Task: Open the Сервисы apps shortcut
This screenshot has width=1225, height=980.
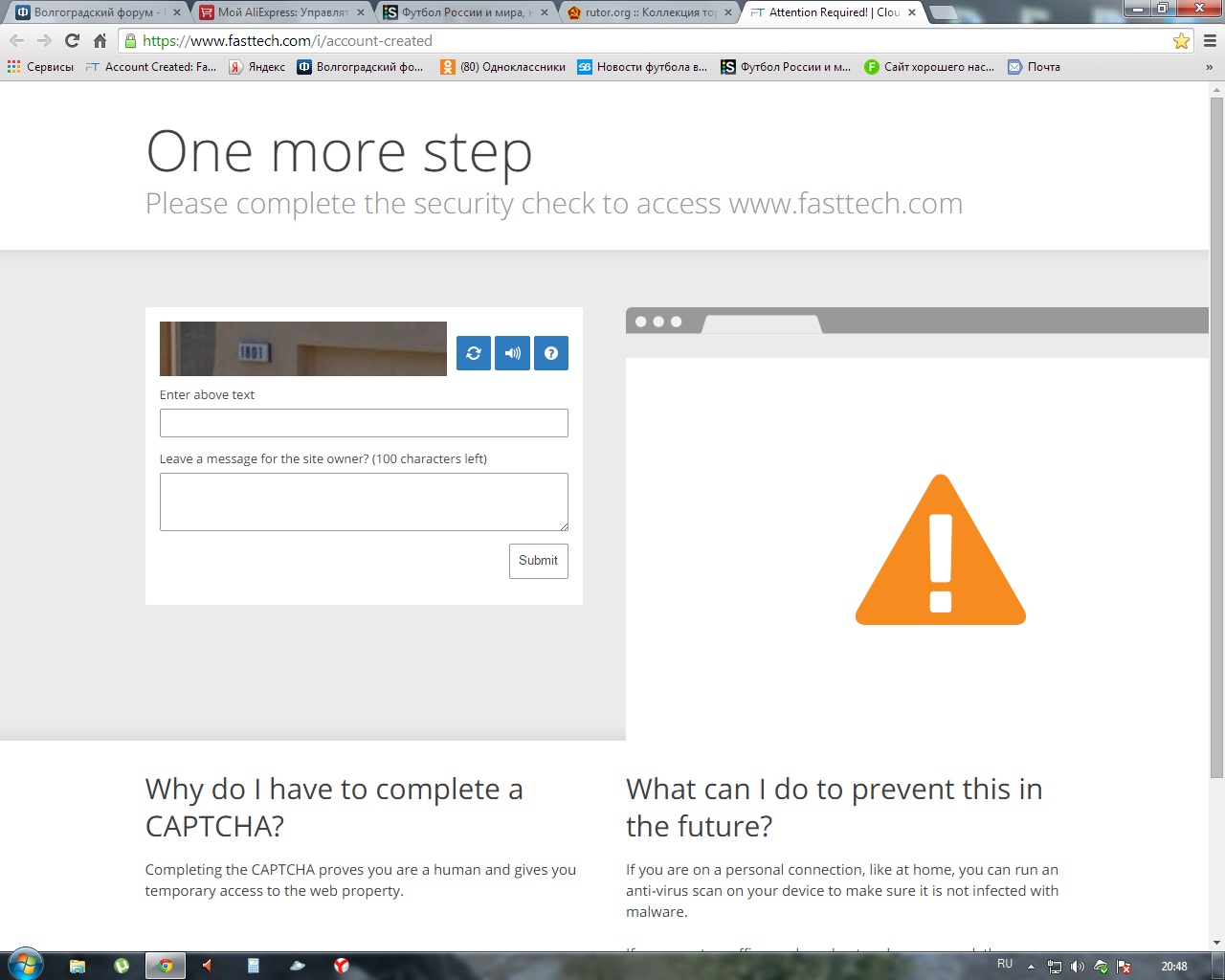Action: coord(40,67)
